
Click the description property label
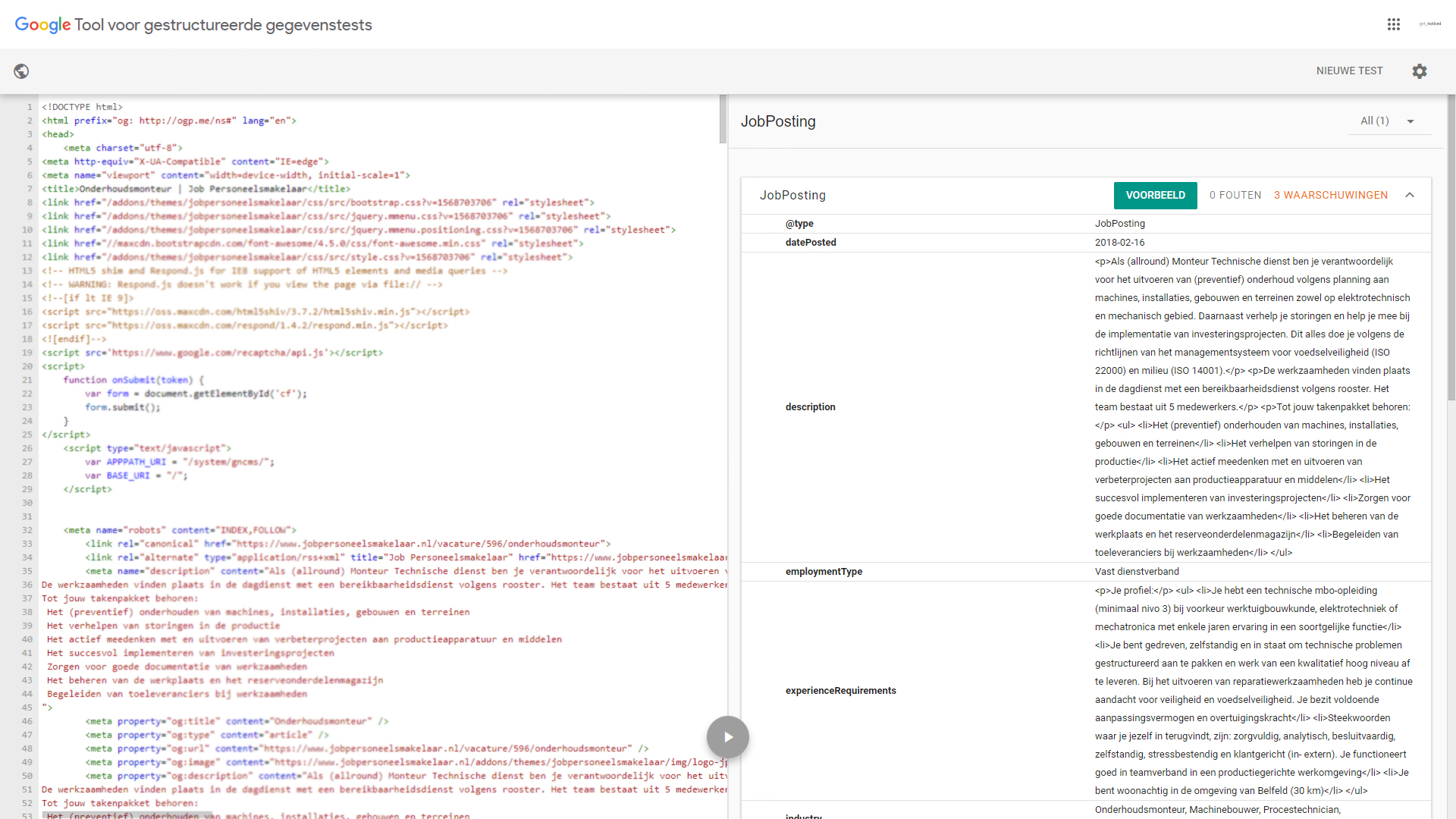coord(810,407)
